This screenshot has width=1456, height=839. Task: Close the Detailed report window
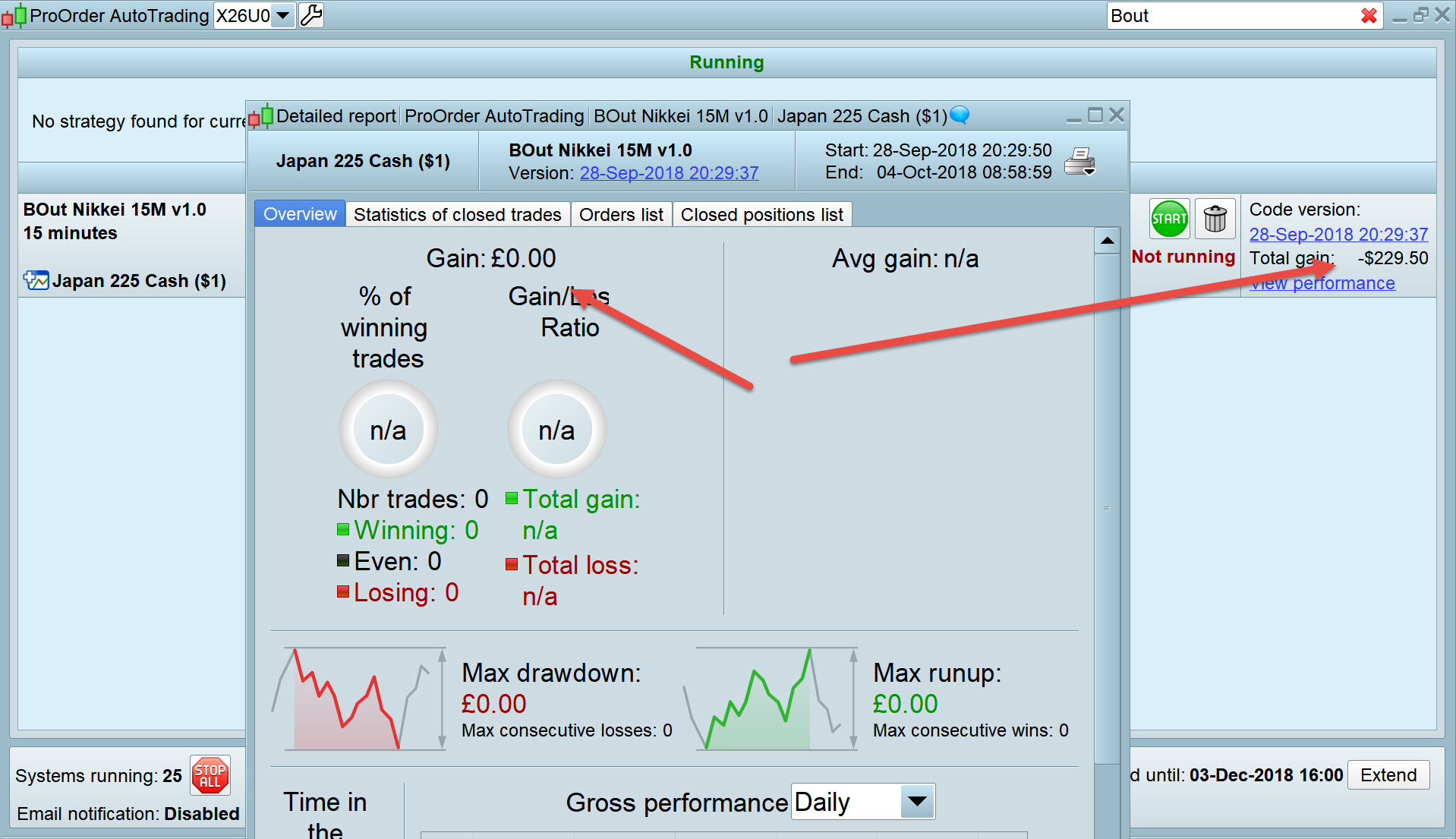(x=1116, y=115)
